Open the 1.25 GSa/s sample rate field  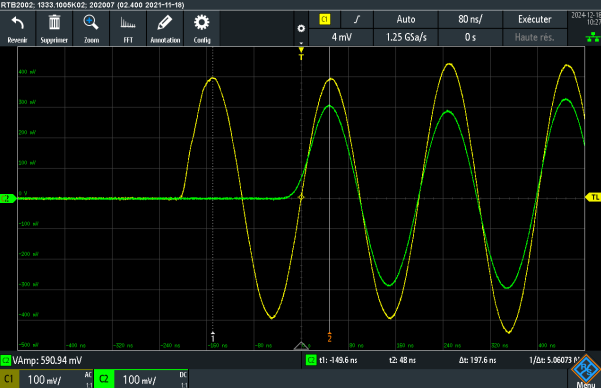(x=406, y=37)
